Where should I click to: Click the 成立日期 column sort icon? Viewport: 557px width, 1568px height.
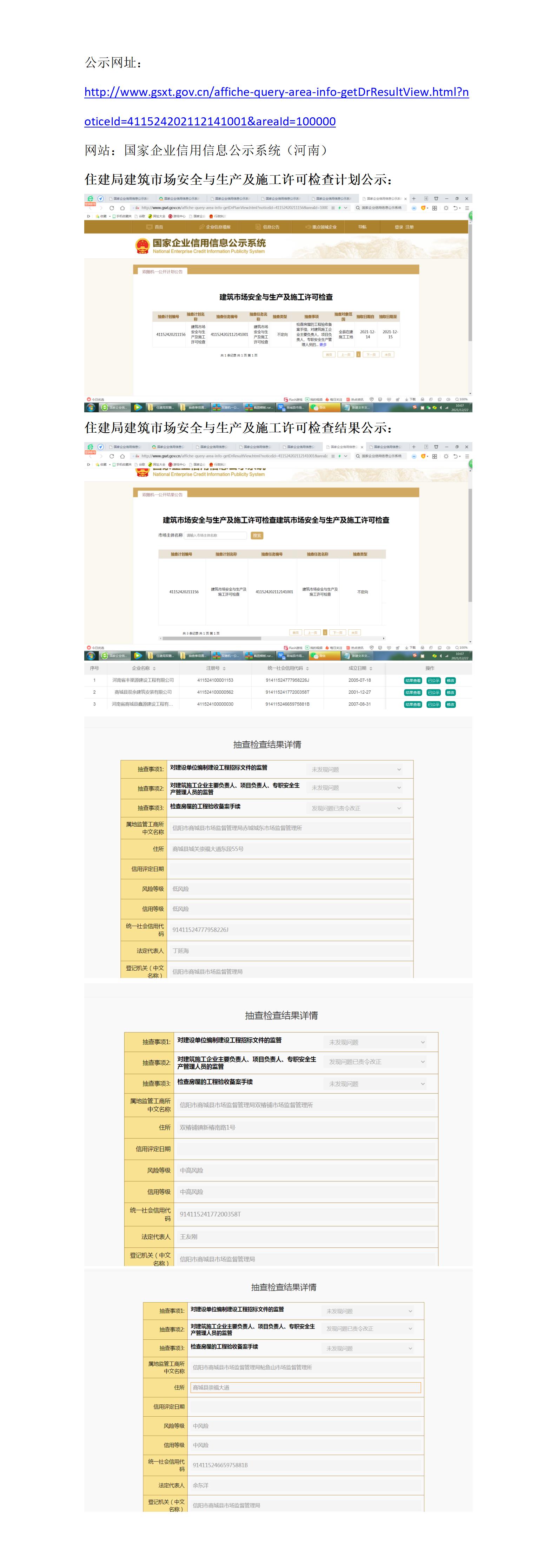[371, 668]
